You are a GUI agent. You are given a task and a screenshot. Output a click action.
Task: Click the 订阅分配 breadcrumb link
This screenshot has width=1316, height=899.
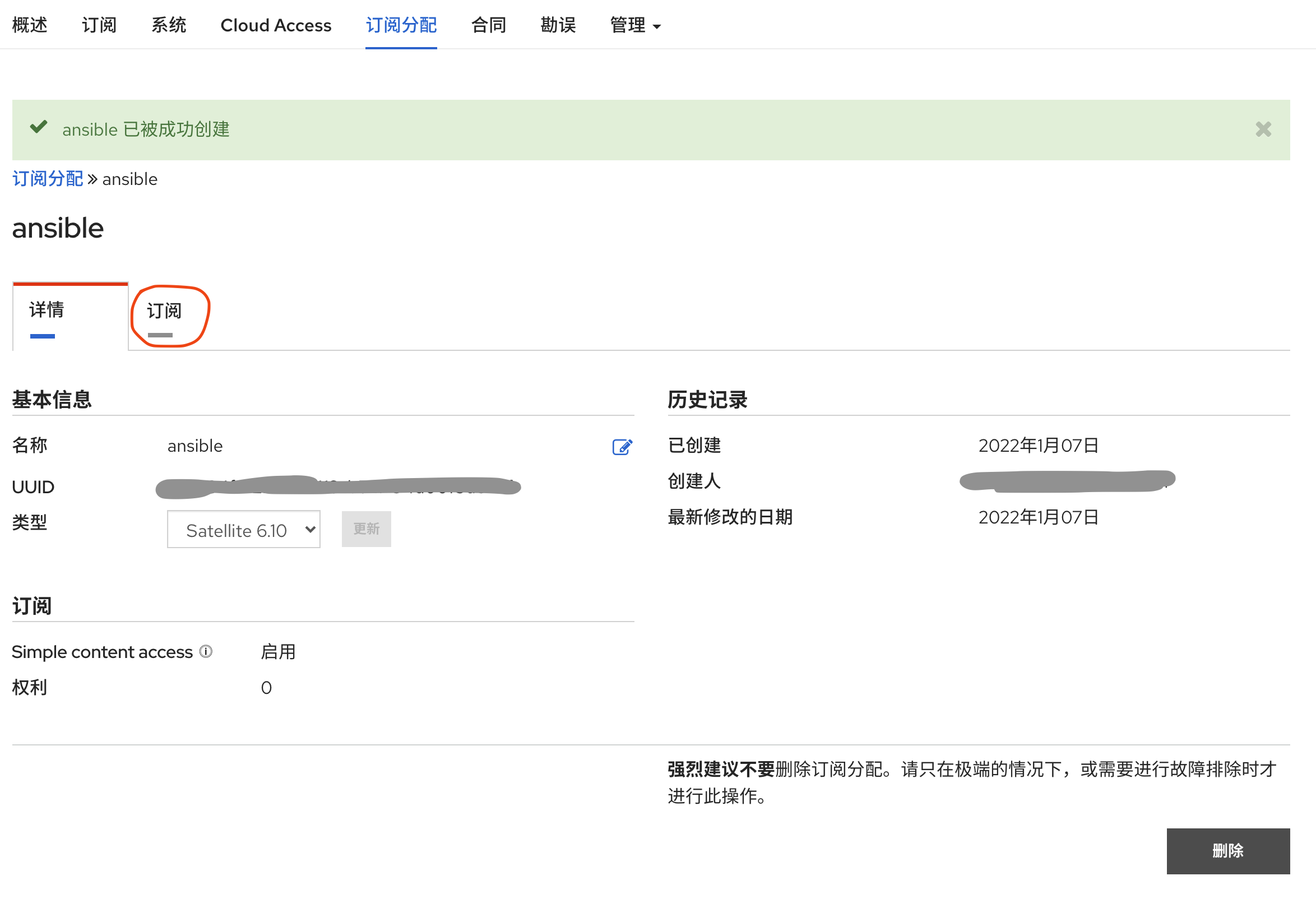click(x=48, y=179)
